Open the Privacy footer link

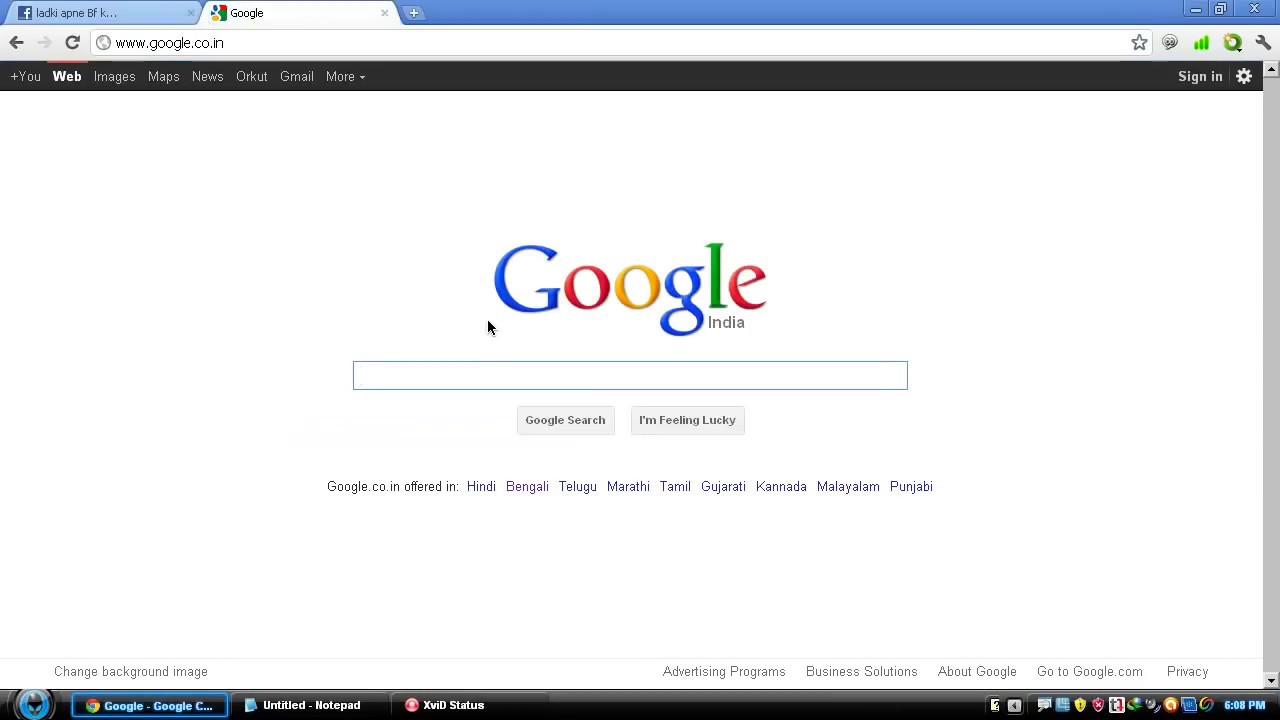click(1187, 672)
